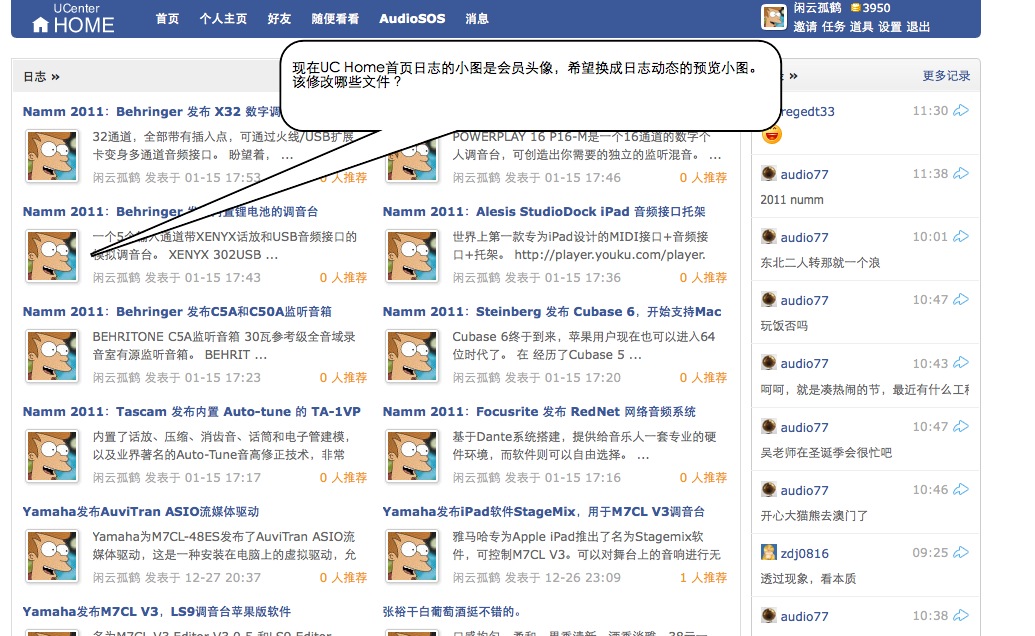Viewport: 1035px width, 636px height.
Task: Open 'Yamaha发布AuviTran ASIO流媒体驱动' post
Action: (x=141, y=511)
